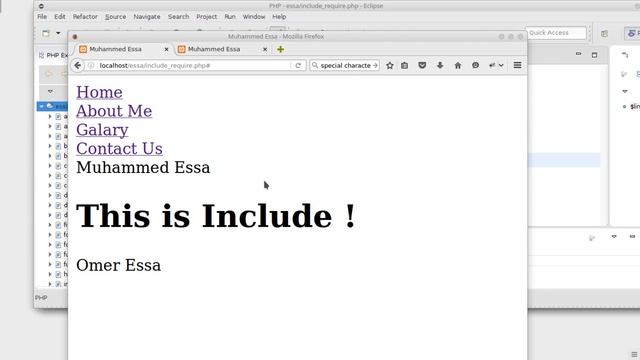The height and width of the screenshot is (360, 640).
Task: Go to Firefox home page icon
Action: click(458, 65)
